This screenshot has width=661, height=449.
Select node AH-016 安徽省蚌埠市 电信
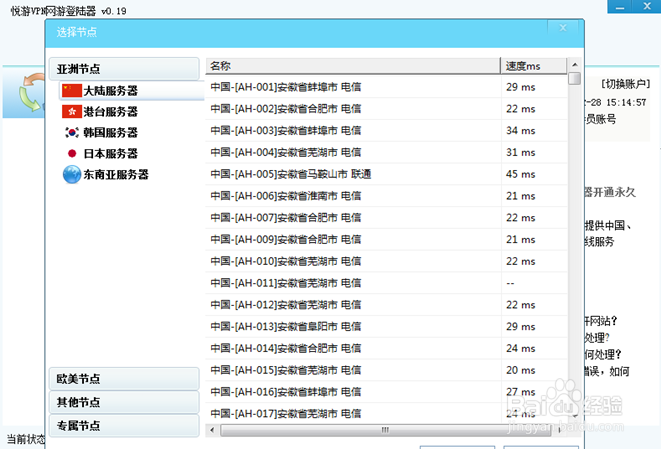(386, 392)
